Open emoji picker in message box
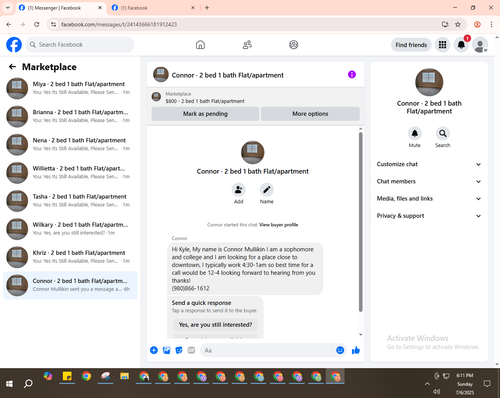Image resolution: width=500 pixels, height=398 pixels. [x=340, y=350]
